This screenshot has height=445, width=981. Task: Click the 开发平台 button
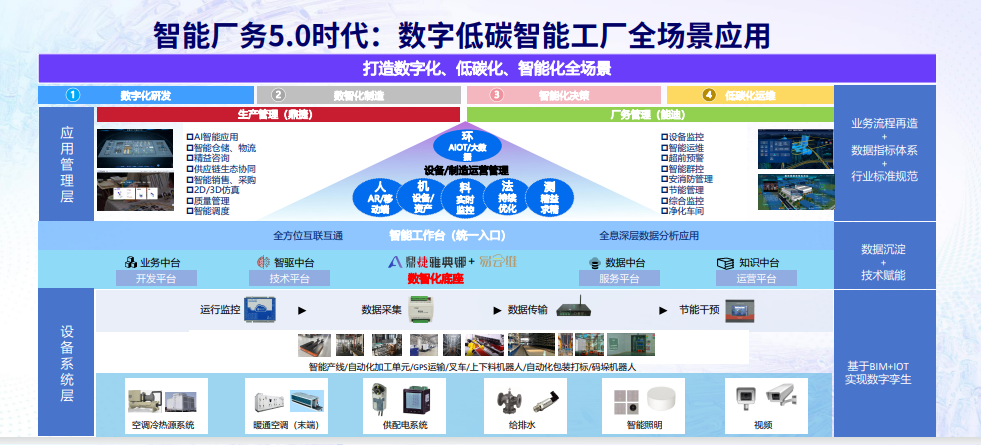point(149,279)
